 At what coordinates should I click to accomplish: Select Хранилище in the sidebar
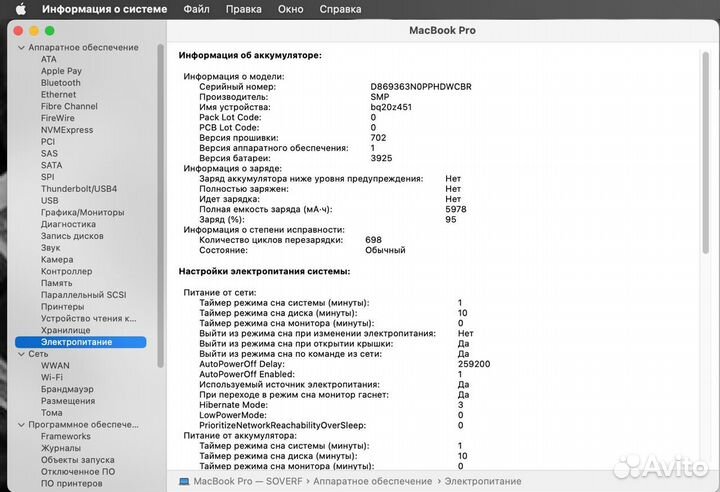(66, 330)
